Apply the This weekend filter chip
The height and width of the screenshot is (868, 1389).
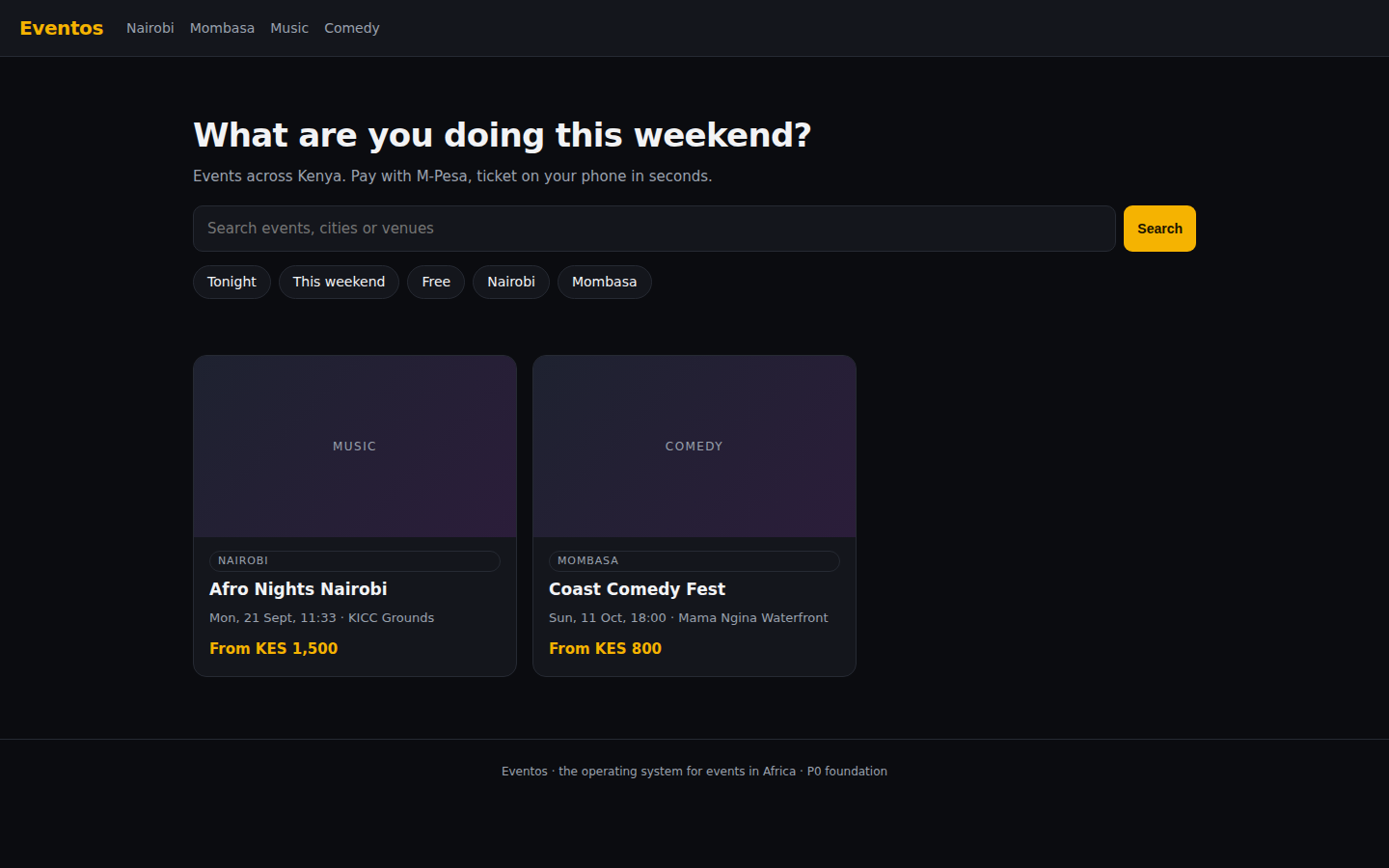pyautogui.click(x=339, y=282)
